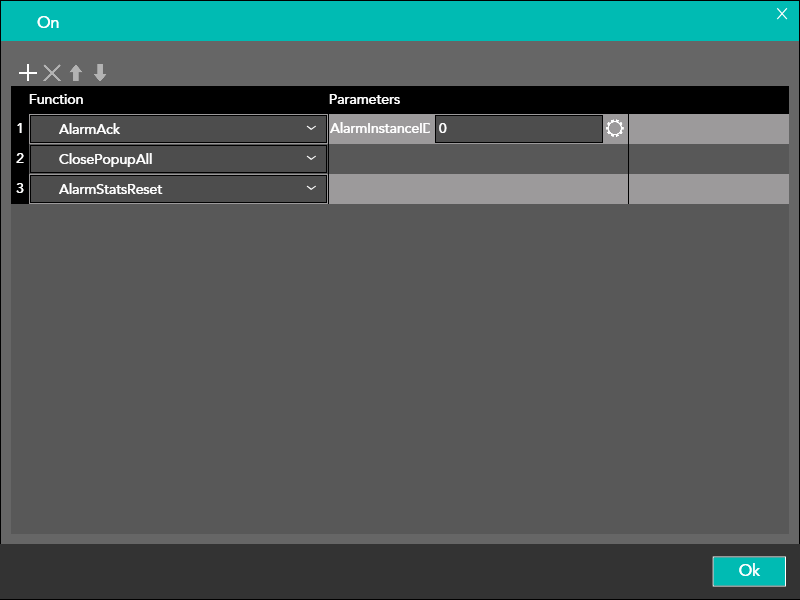Open the AlarmAck function dropdown
The height and width of the screenshot is (600, 800).
pyautogui.click(x=311, y=129)
